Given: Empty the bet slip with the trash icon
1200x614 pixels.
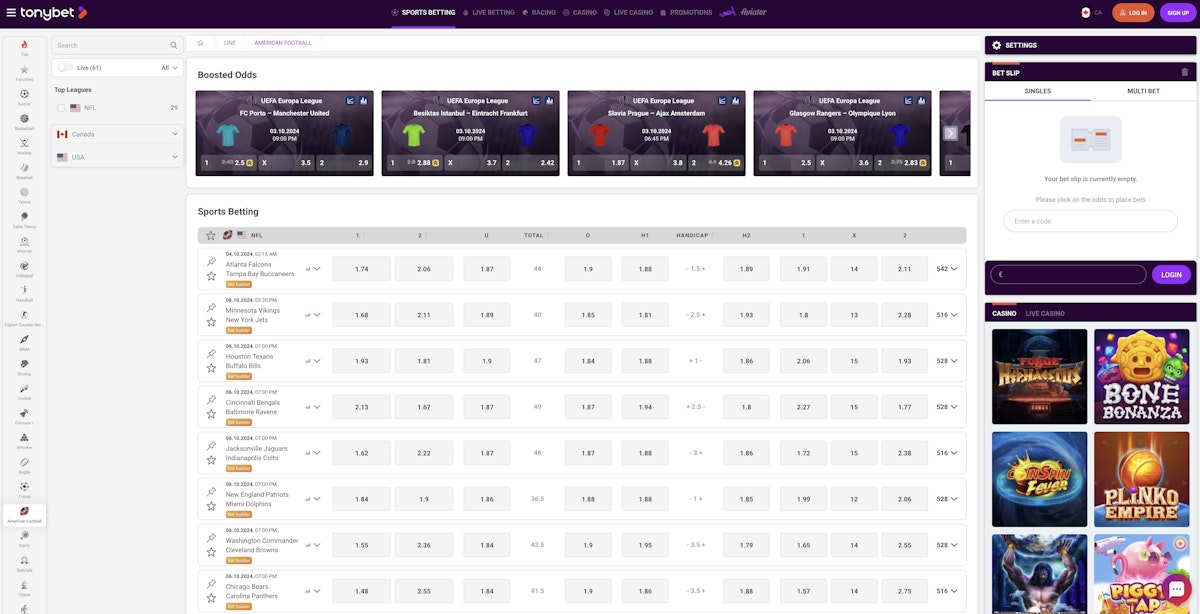Looking at the screenshot, I should 1185,72.
